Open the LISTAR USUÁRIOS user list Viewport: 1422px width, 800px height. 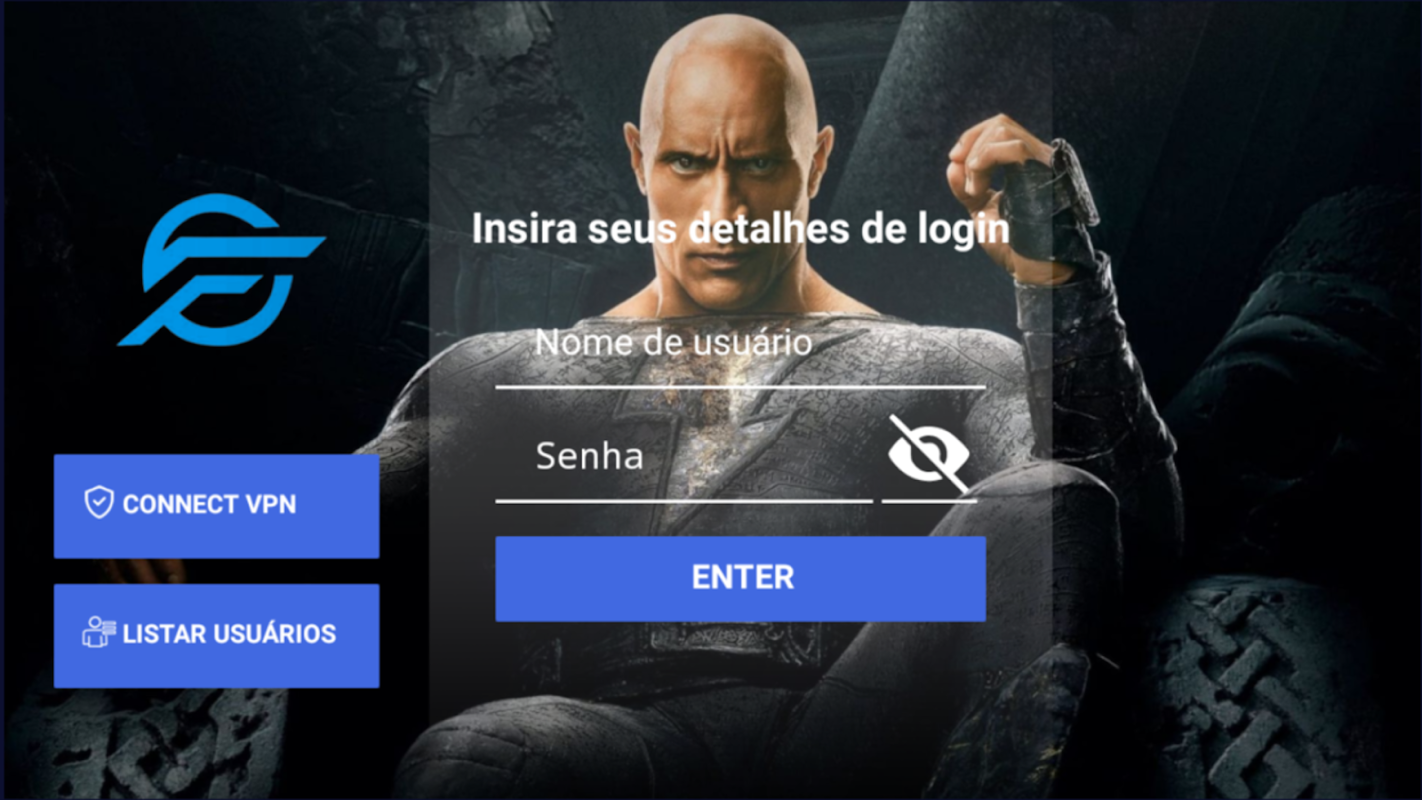[x=216, y=636]
